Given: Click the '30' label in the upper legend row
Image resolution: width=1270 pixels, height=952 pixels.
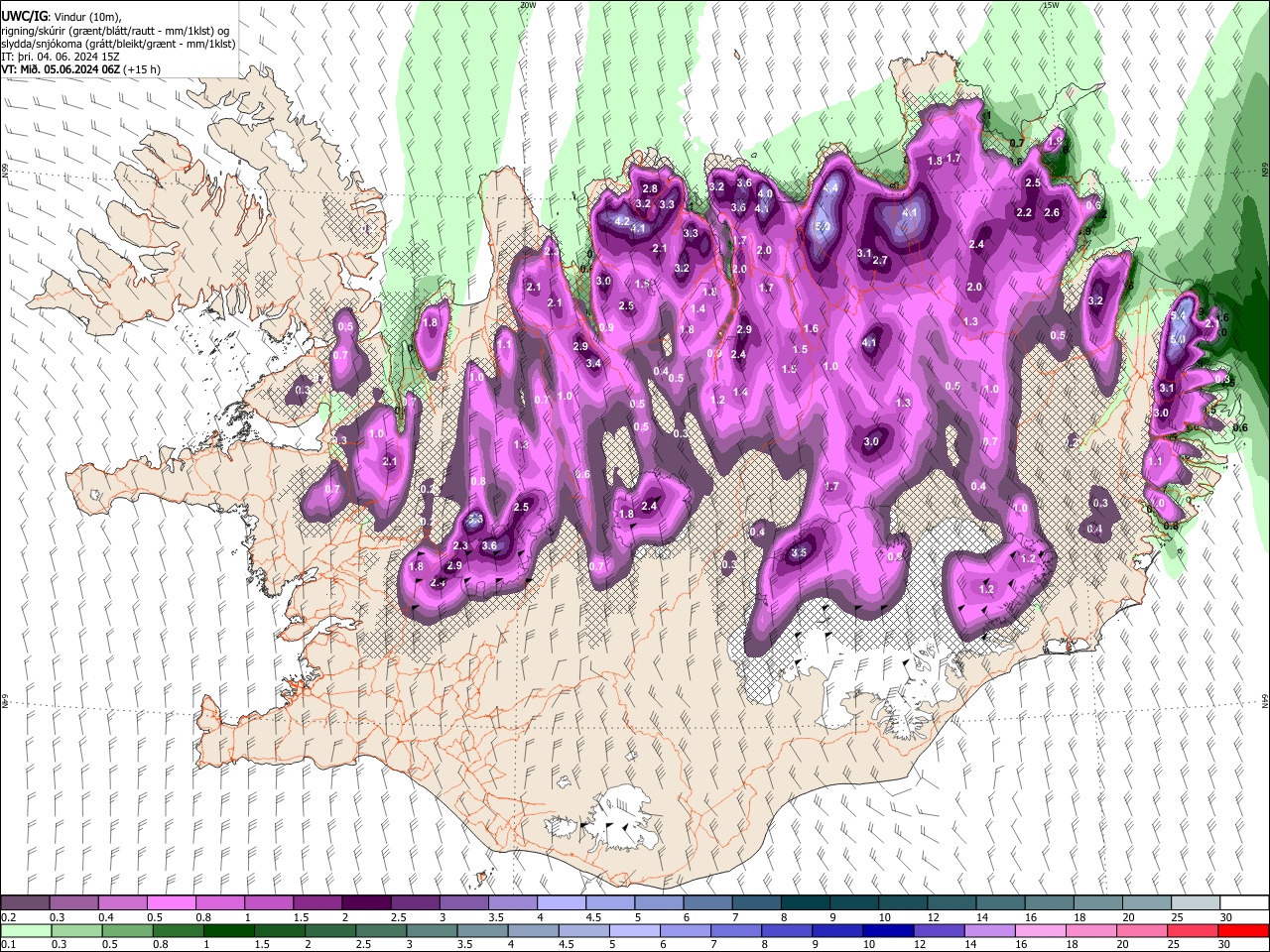Looking at the screenshot, I should point(1225,917).
